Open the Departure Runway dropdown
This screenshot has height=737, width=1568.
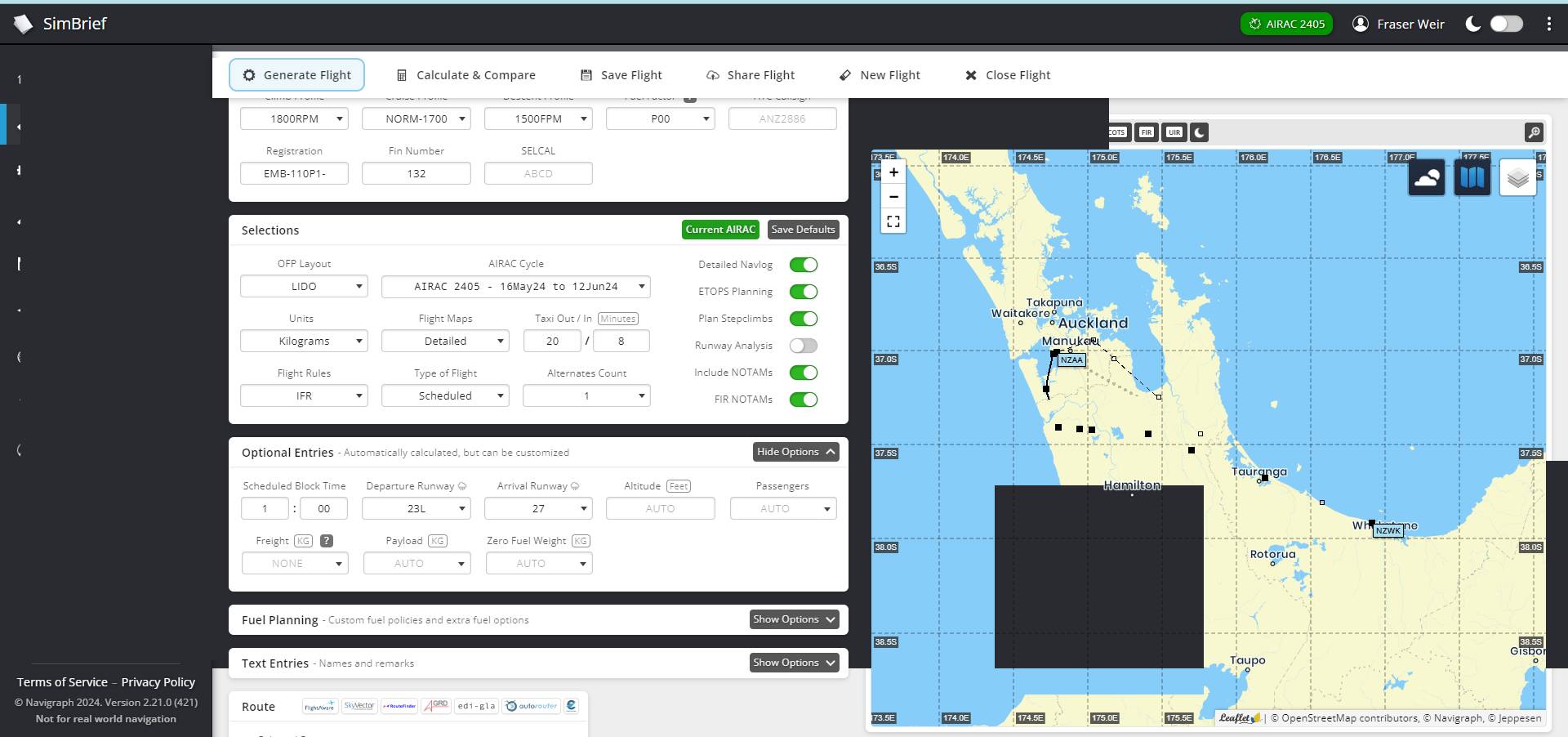pyautogui.click(x=416, y=509)
